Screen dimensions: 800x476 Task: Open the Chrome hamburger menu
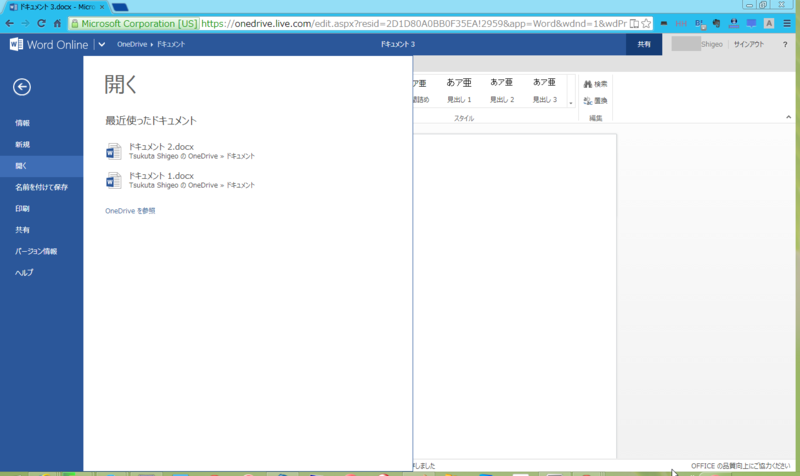click(x=787, y=23)
